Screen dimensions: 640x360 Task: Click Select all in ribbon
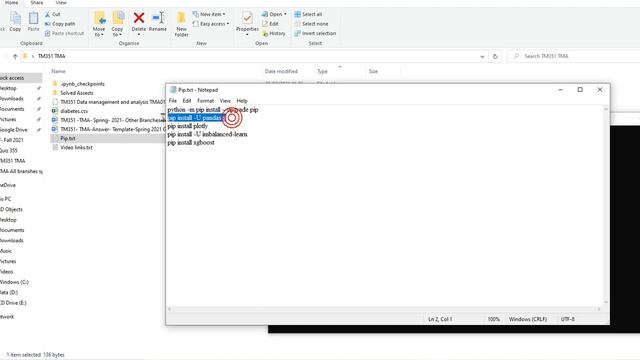click(308, 14)
